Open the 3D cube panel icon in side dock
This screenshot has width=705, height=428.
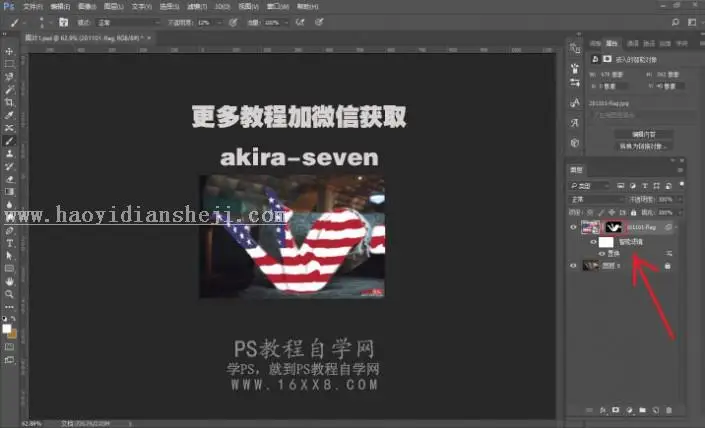click(575, 143)
